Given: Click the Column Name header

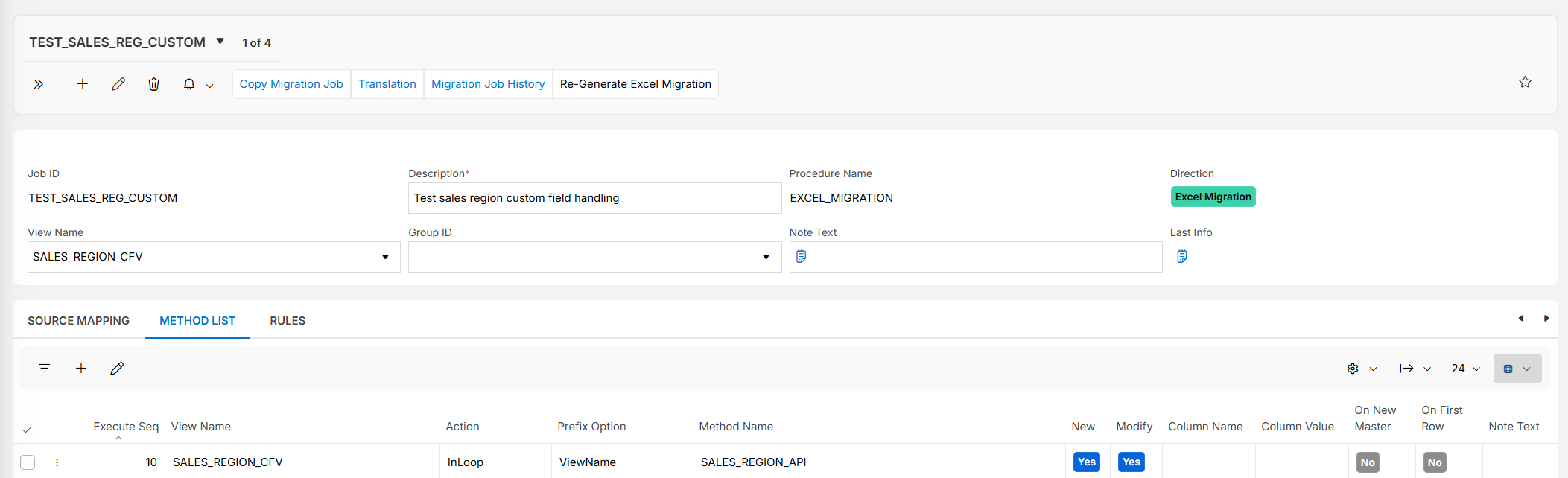Looking at the screenshot, I should (1205, 427).
